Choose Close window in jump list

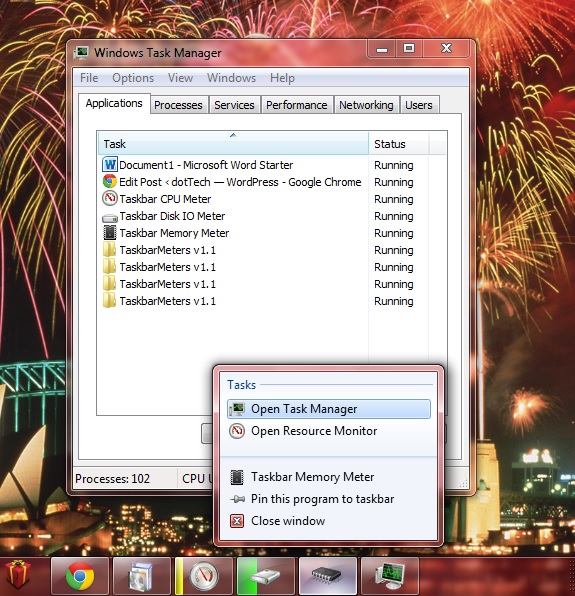tap(329, 521)
